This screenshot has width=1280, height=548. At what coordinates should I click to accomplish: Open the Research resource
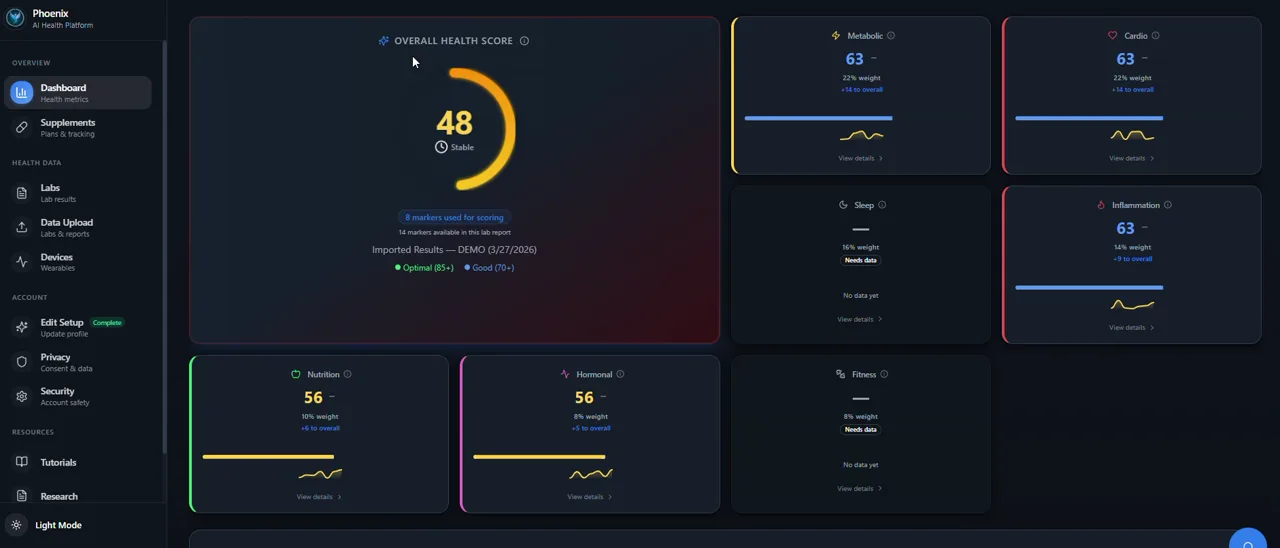pyautogui.click(x=78, y=496)
